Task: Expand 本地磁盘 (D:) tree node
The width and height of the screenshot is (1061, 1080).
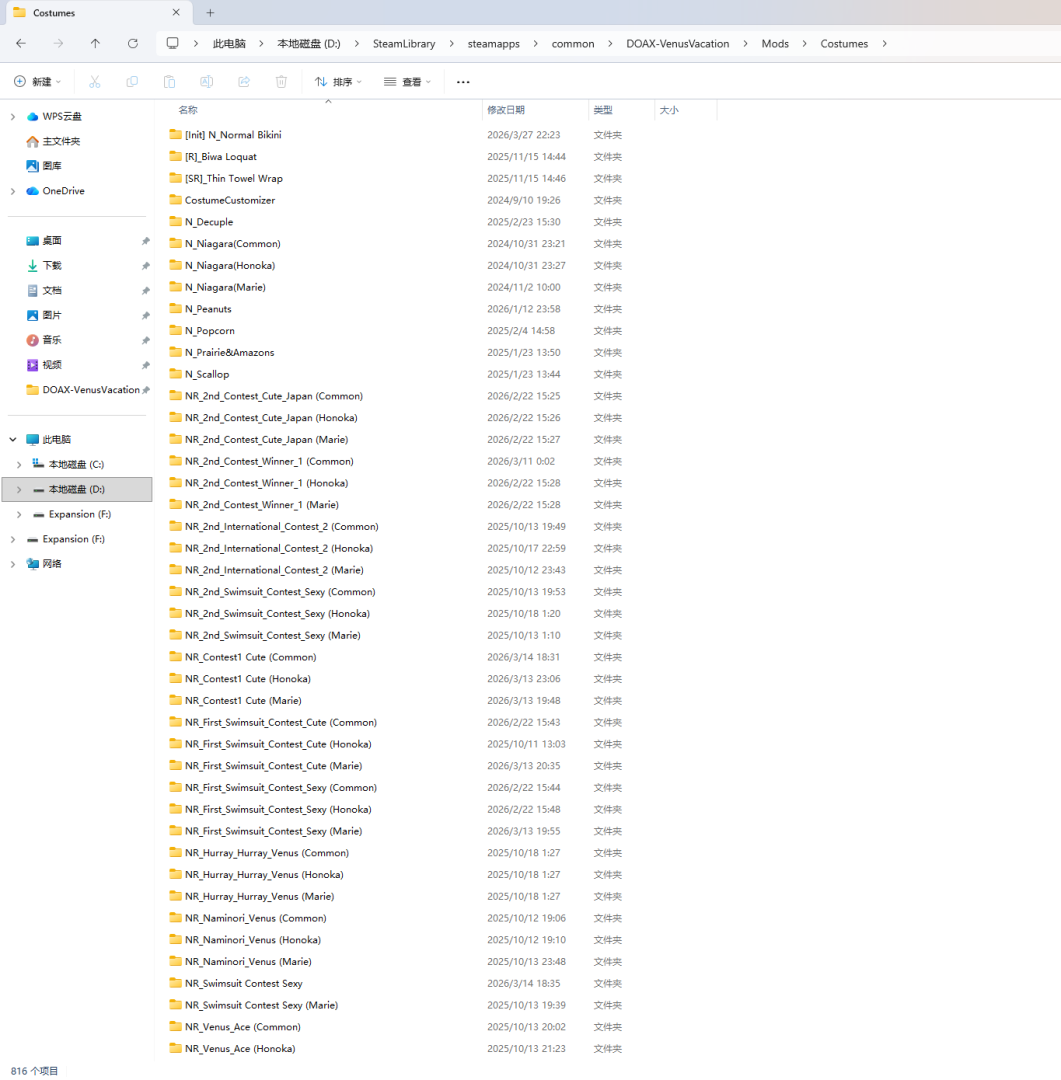Action: point(19,489)
